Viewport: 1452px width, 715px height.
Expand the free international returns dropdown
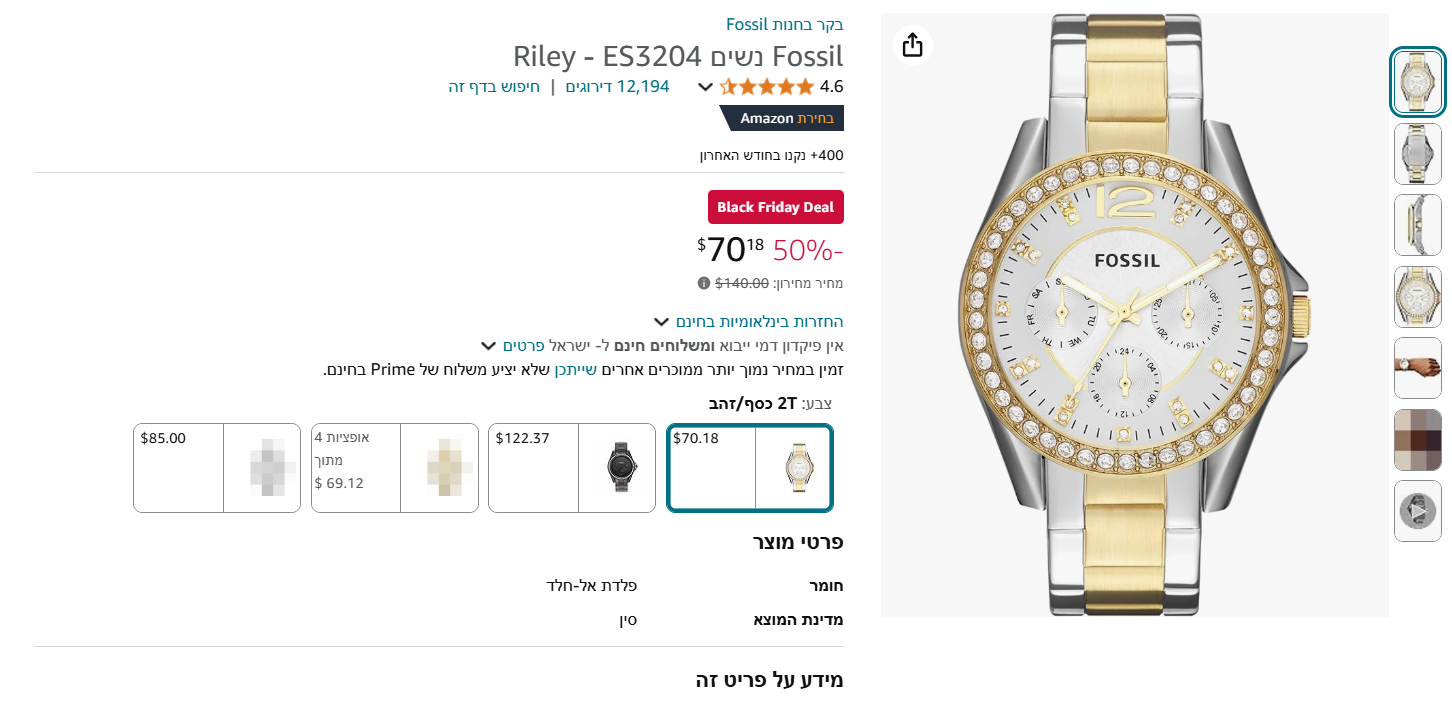click(661, 322)
